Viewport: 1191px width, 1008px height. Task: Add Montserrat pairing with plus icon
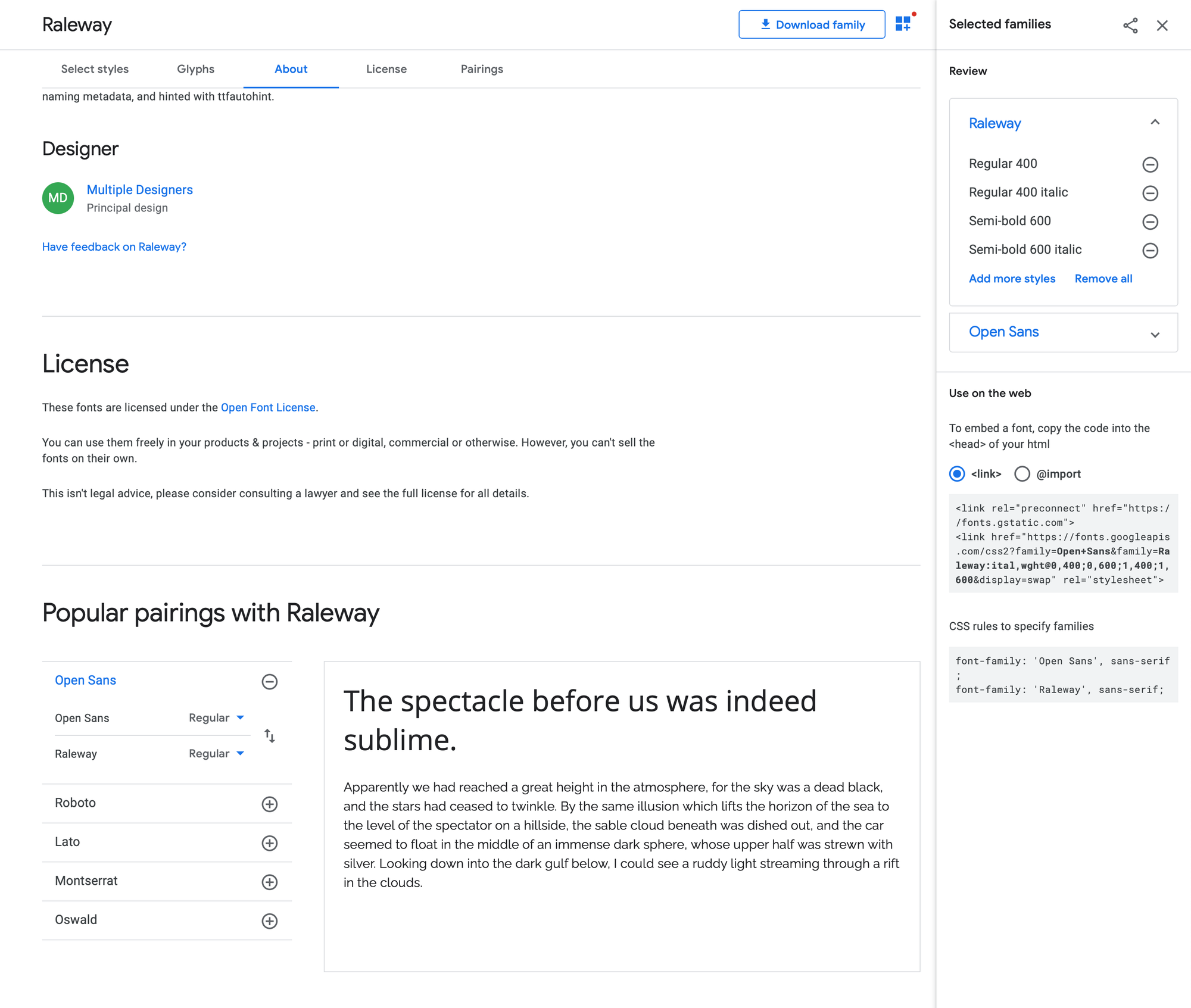(270, 882)
